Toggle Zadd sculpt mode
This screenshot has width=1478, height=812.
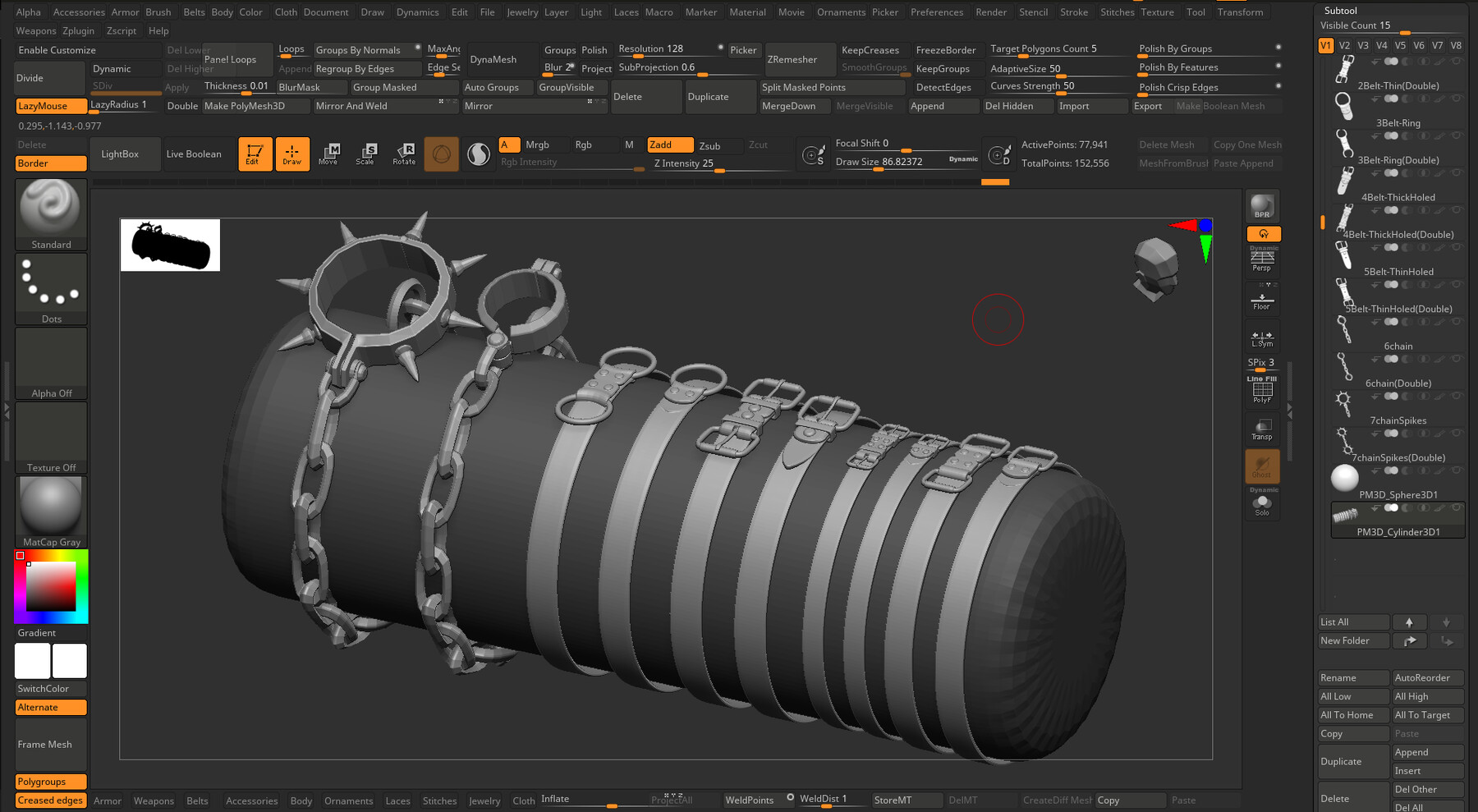click(x=670, y=145)
